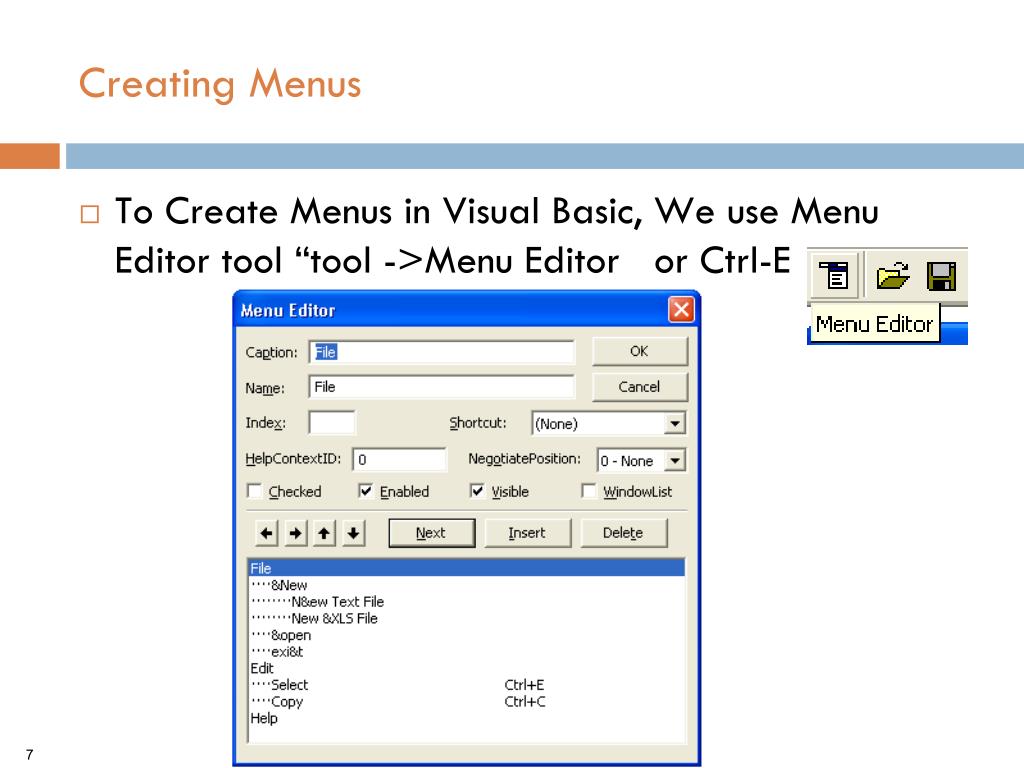The image size is (1024, 768).
Task: Click the HelpContextID input field
Action: click(x=400, y=459)
